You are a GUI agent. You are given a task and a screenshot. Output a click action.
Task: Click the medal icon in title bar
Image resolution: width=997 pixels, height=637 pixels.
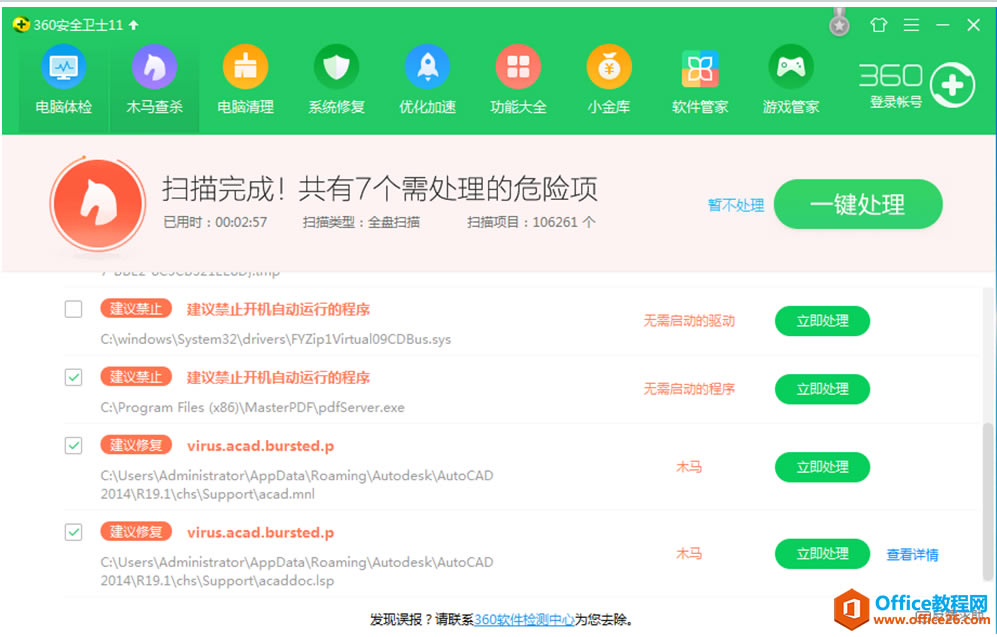point(839,24)
